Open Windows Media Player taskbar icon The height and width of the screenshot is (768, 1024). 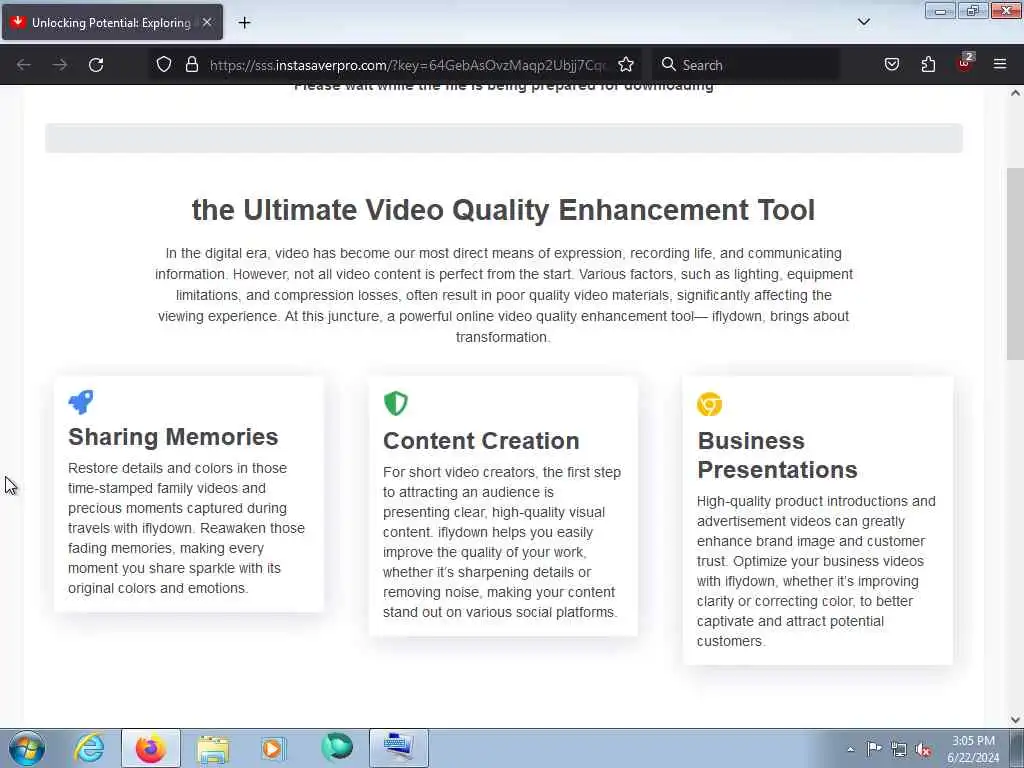[274, 749]
